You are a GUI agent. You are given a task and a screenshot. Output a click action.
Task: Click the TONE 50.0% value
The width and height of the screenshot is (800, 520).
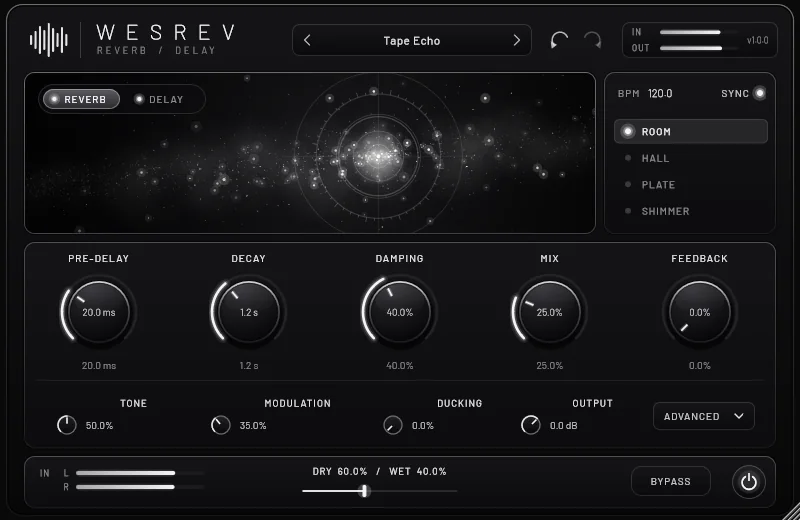pyautogui.click(x=99, y=426)
